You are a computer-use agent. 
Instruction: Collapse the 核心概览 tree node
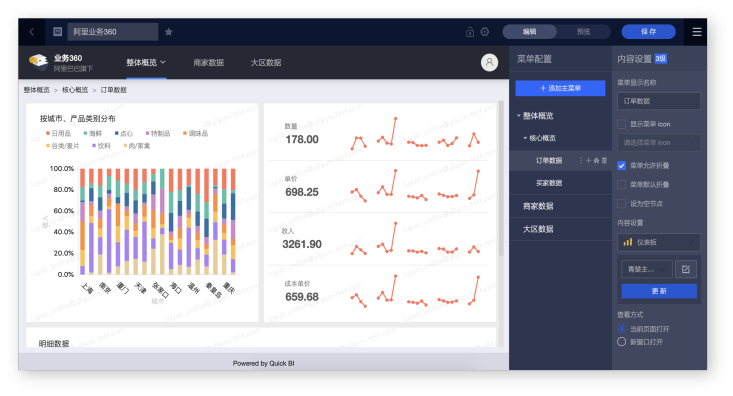coord(525,138)
